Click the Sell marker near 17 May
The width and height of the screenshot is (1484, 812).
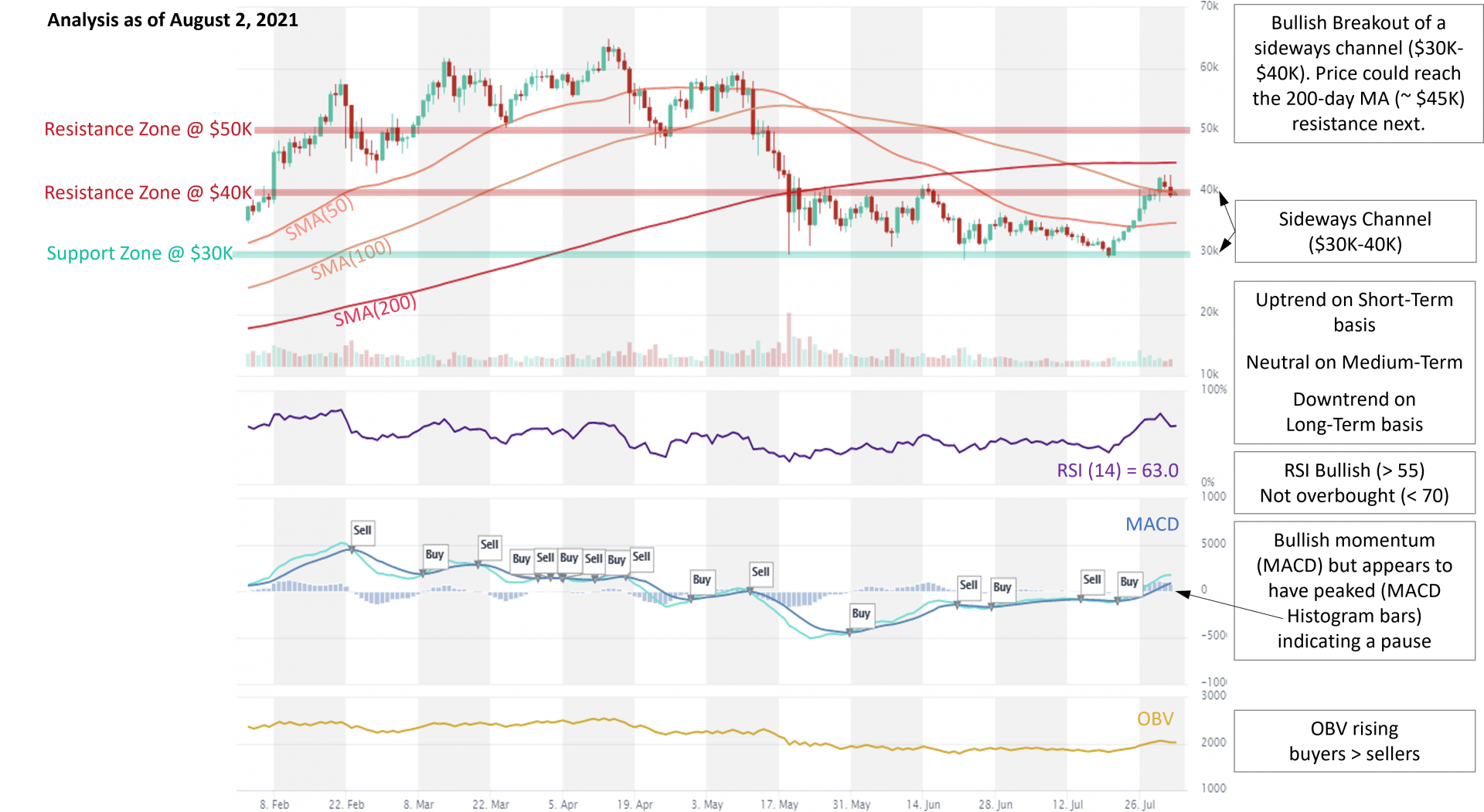761,572
